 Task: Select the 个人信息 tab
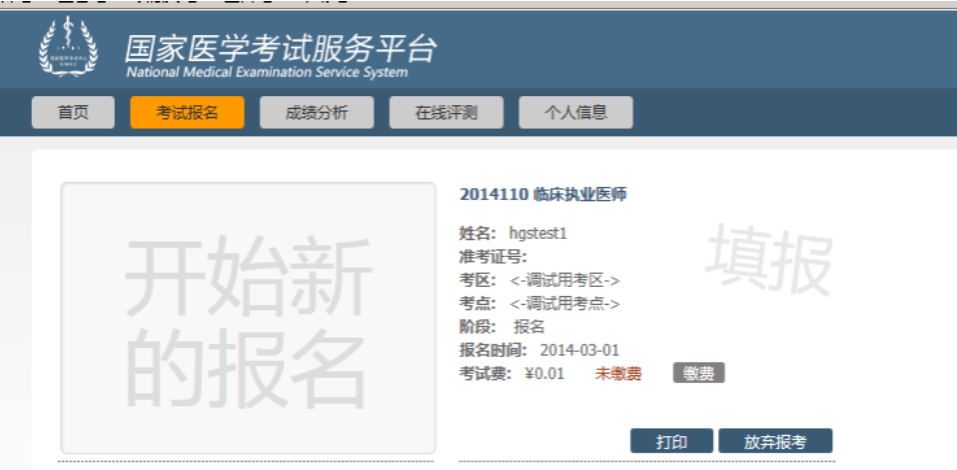[x=575, y=113]
